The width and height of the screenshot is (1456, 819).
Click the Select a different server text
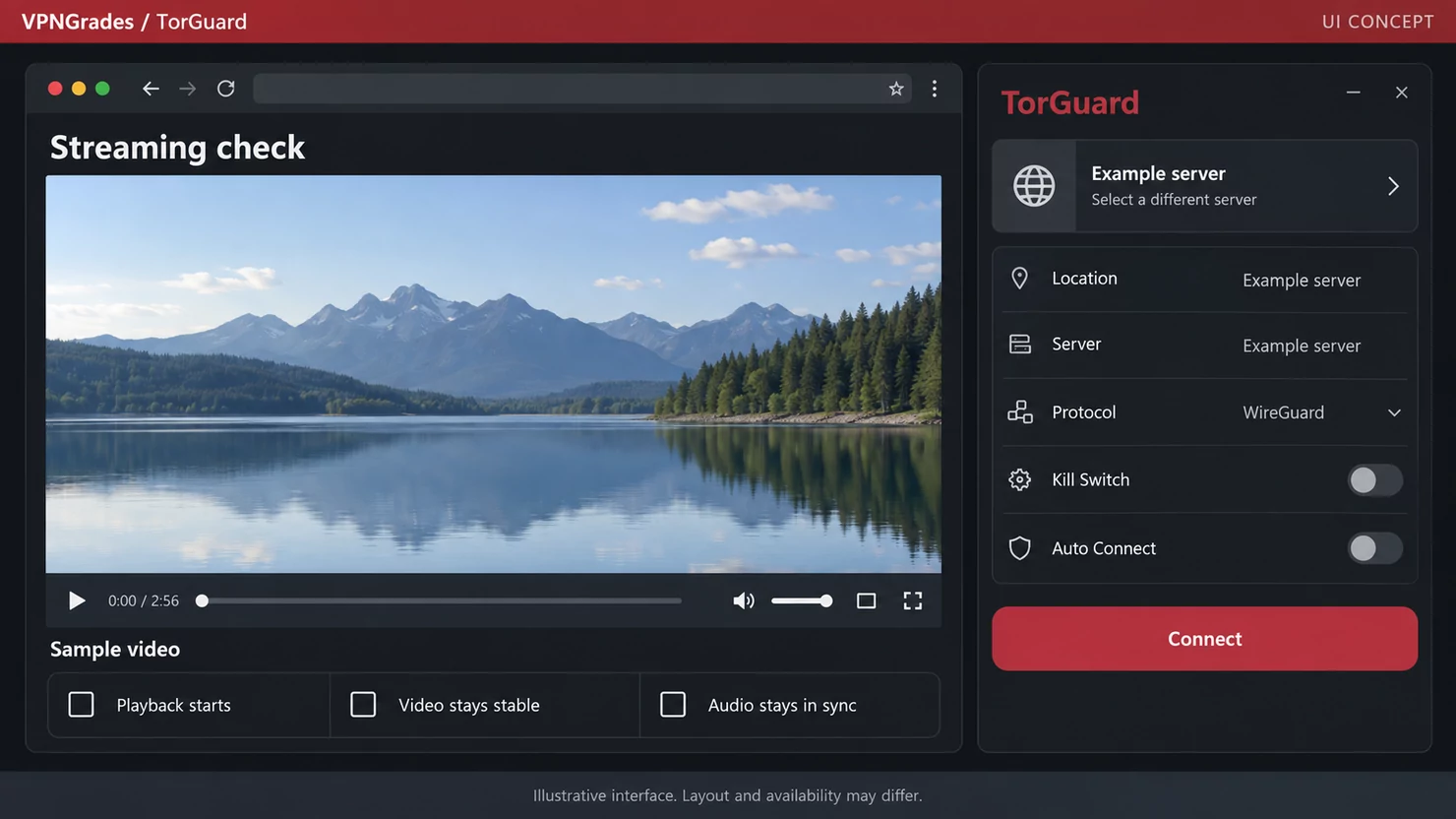pyautogui.click(x=1174, y=199)
